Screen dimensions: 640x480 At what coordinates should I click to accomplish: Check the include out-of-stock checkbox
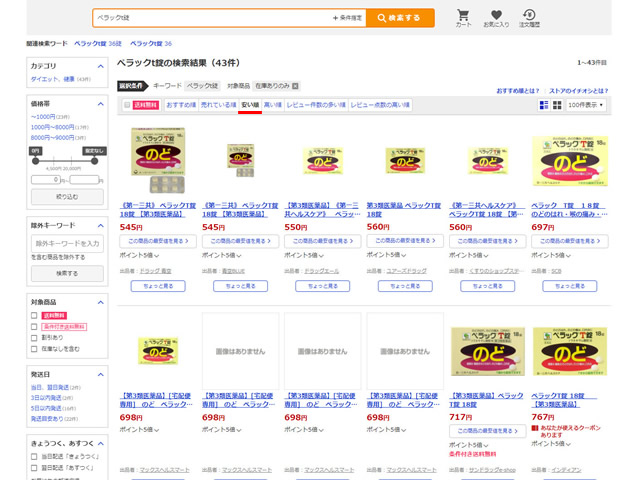(x=34, y=349)
